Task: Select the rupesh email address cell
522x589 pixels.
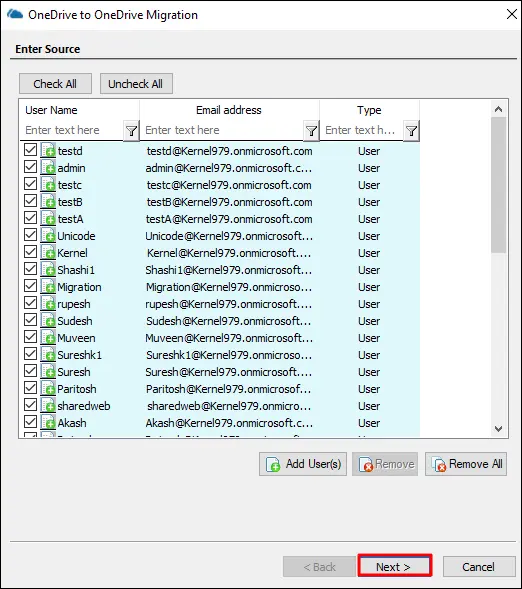Action: click(x=229, y=304)
